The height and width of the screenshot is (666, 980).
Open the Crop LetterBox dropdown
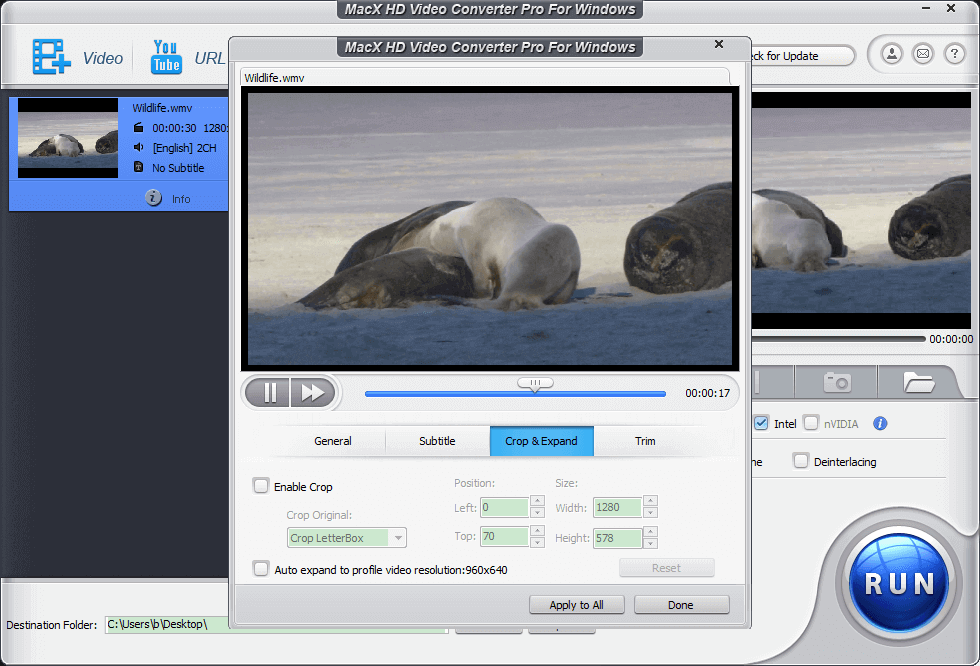347,538
